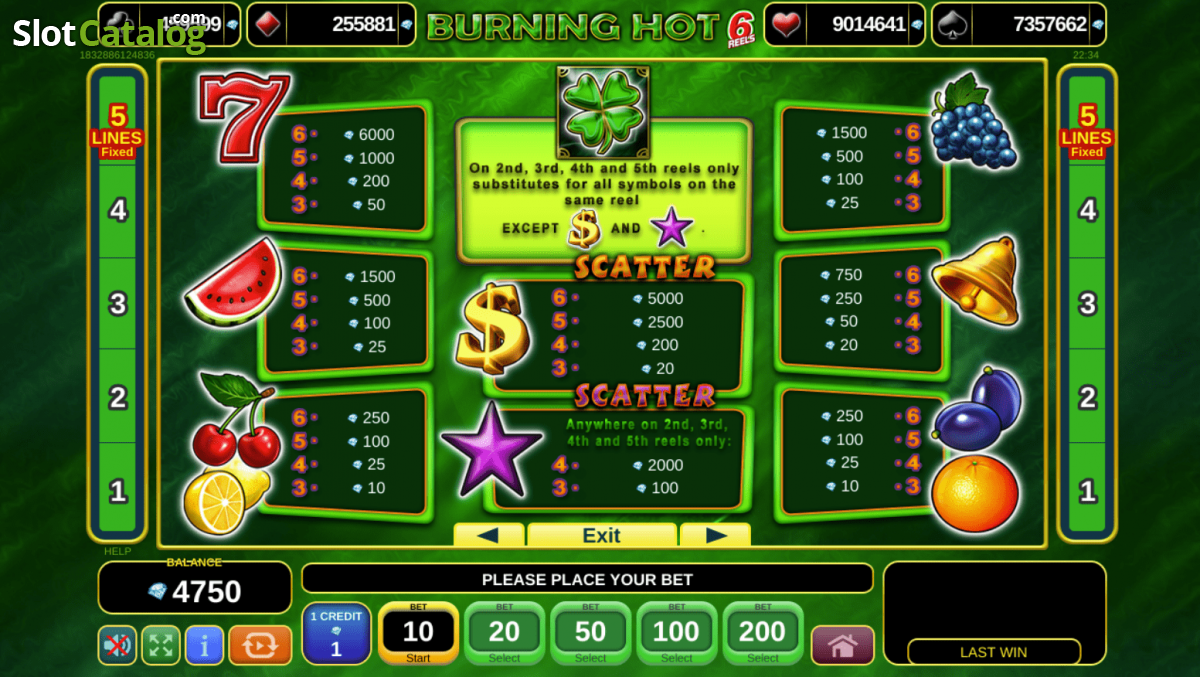Start with bet 10
The width and height of the screenshot is (1200, 677).
click(x=418, y=633)
